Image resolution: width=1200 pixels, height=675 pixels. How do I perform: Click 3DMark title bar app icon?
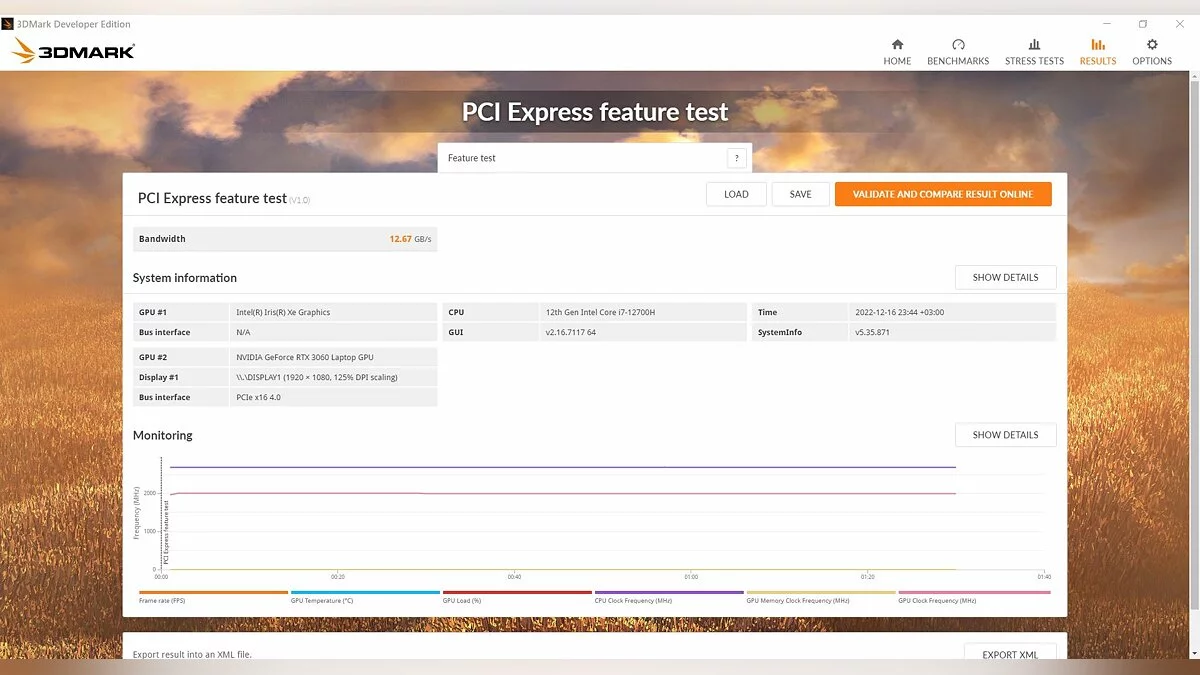[x=8, y=24]
